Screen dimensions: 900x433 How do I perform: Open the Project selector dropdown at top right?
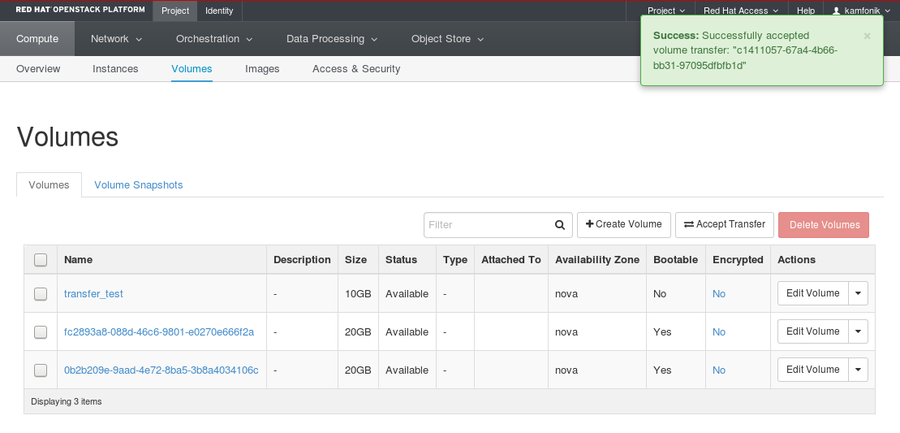[666, 10]
